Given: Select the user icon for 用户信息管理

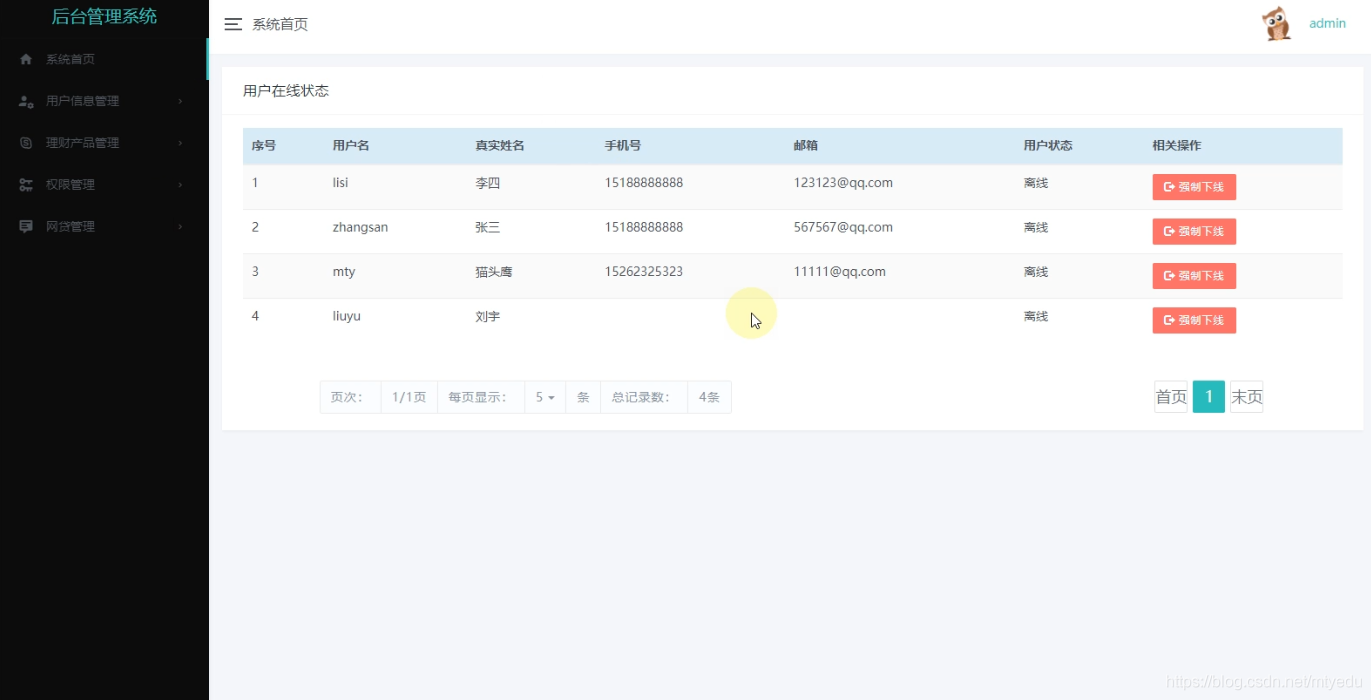Looking at the screenshot, I should pos(24,100).
